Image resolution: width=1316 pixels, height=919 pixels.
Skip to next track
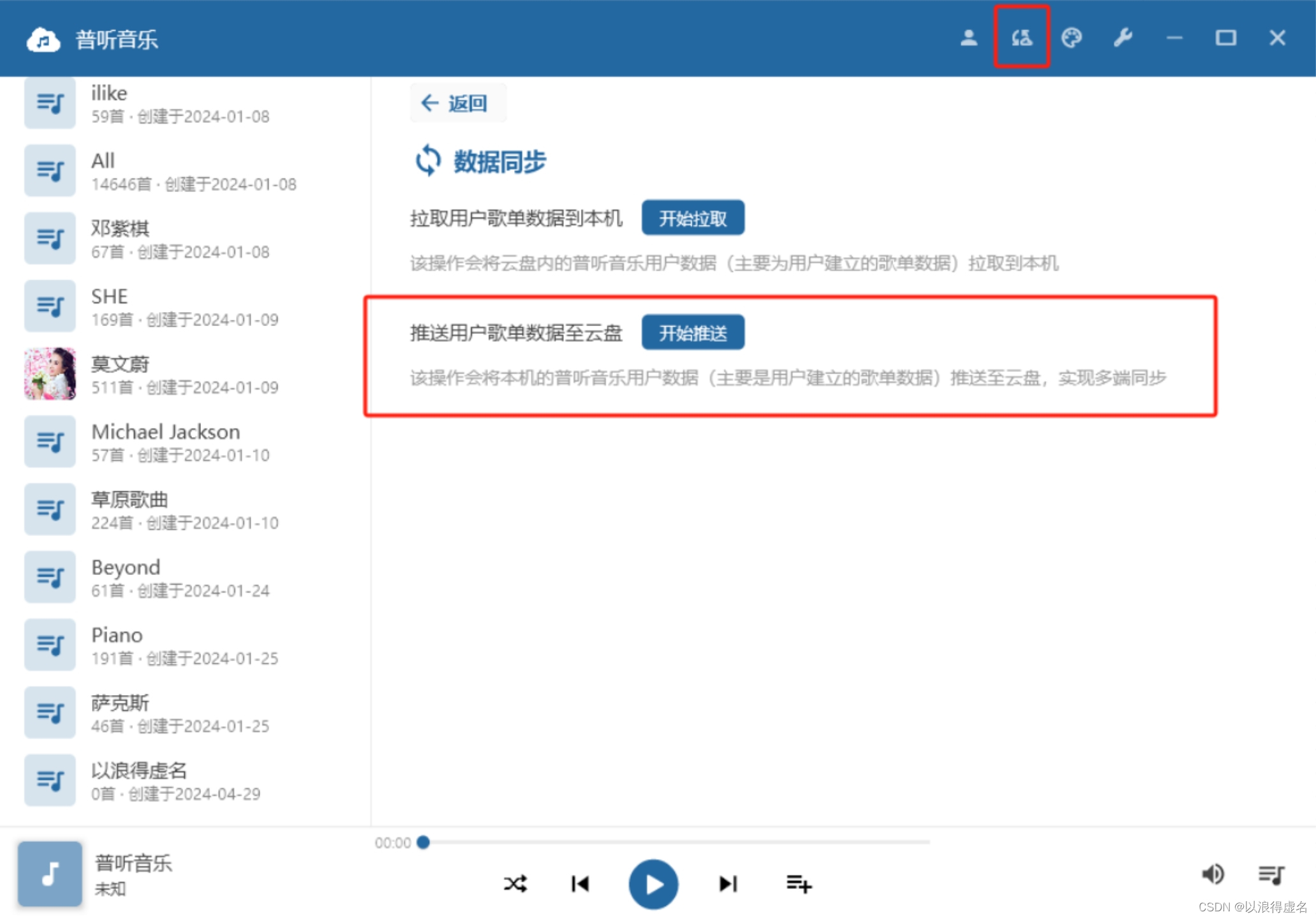point(728,884)
